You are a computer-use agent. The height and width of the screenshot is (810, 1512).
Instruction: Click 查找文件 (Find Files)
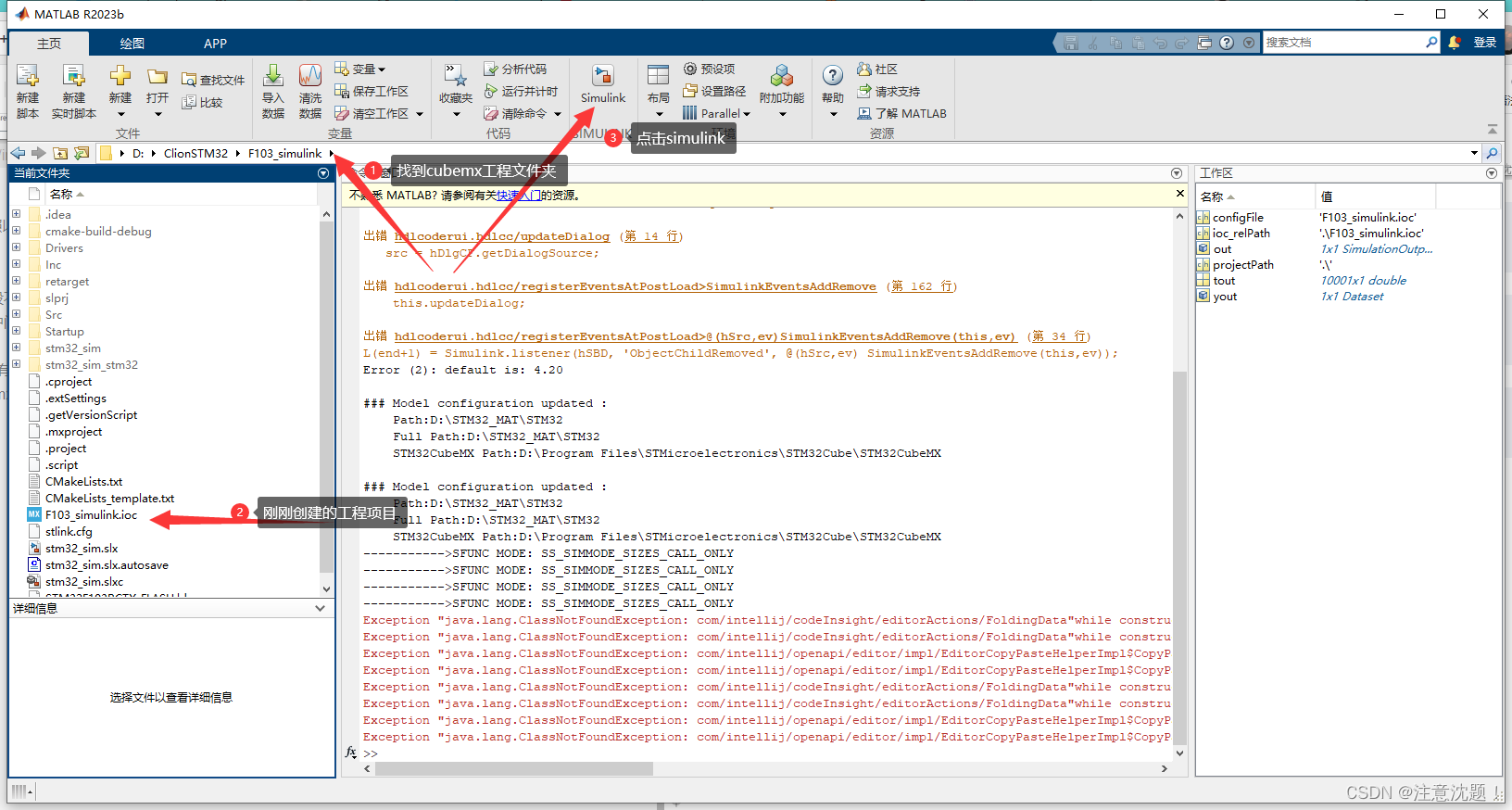tap(213, 80)
